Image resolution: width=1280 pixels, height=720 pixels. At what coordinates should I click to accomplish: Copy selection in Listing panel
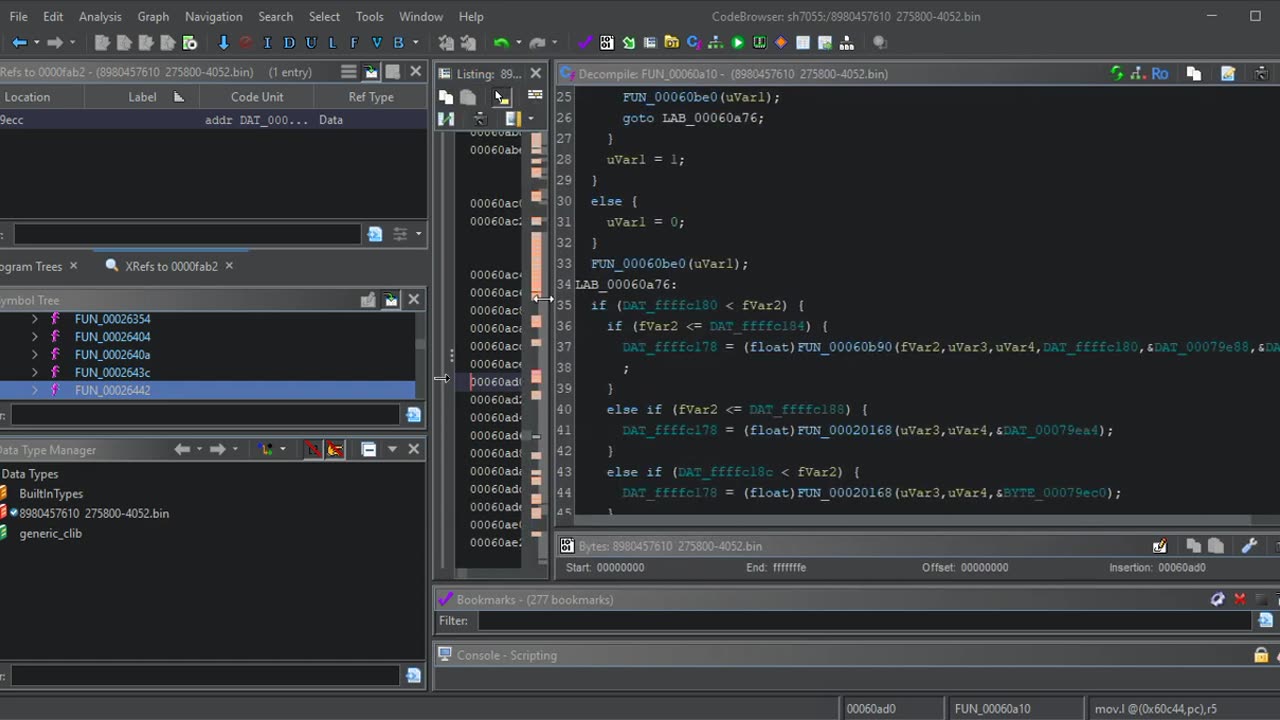click(x=446, y=97)
